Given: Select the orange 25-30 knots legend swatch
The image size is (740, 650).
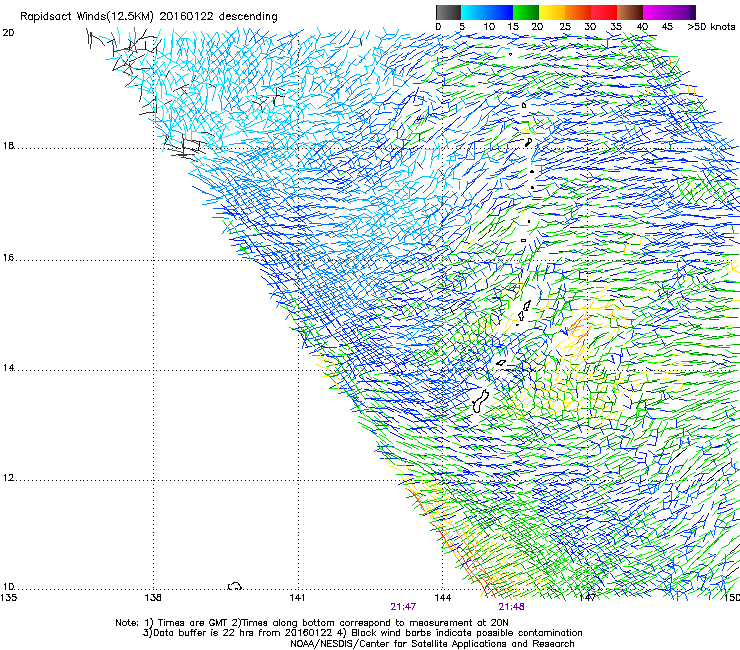Looking at the screenshot, I should coord(578,12).
